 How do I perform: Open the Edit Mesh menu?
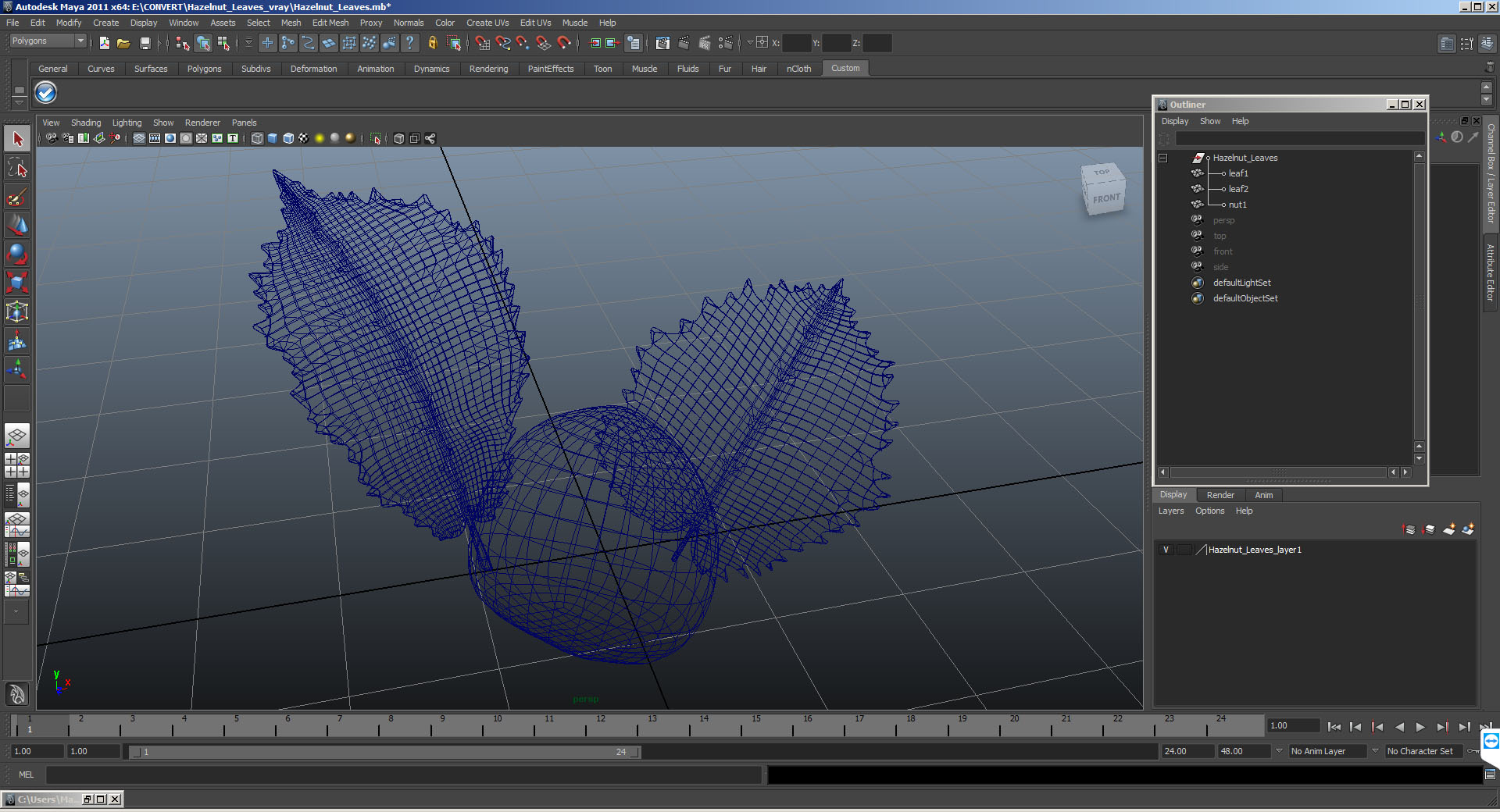tap(330, 23)
